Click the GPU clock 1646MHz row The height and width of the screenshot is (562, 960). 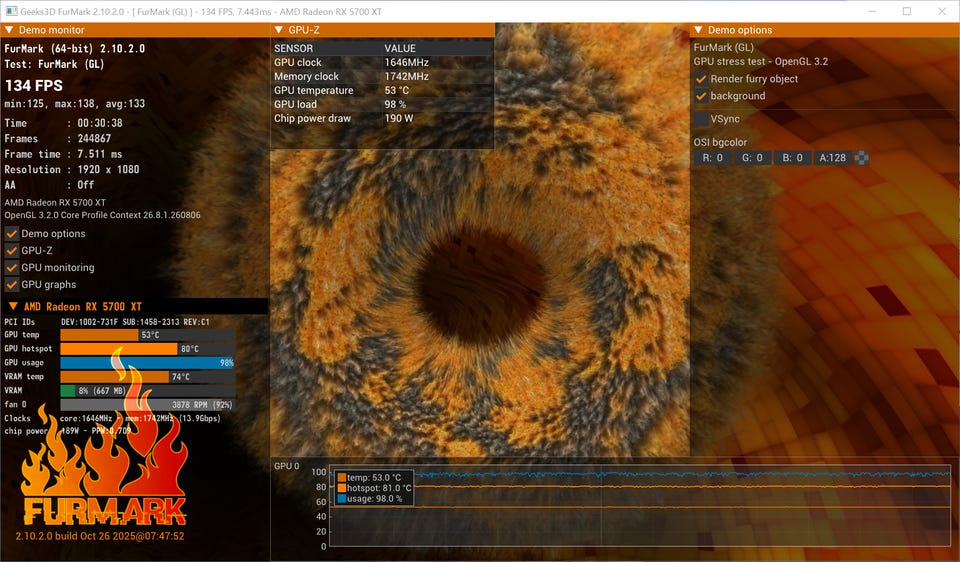382,62
